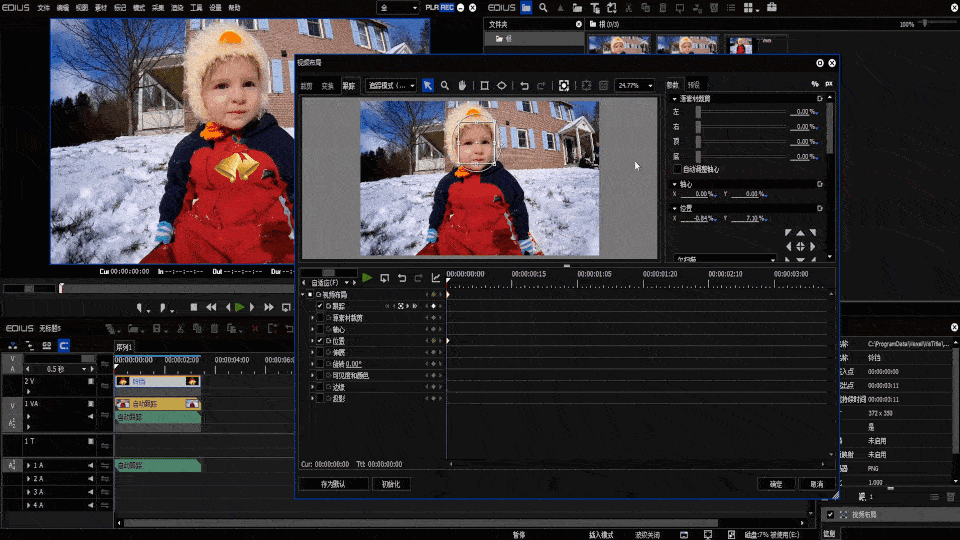Expand the 1 A audio track

(29, 466)
